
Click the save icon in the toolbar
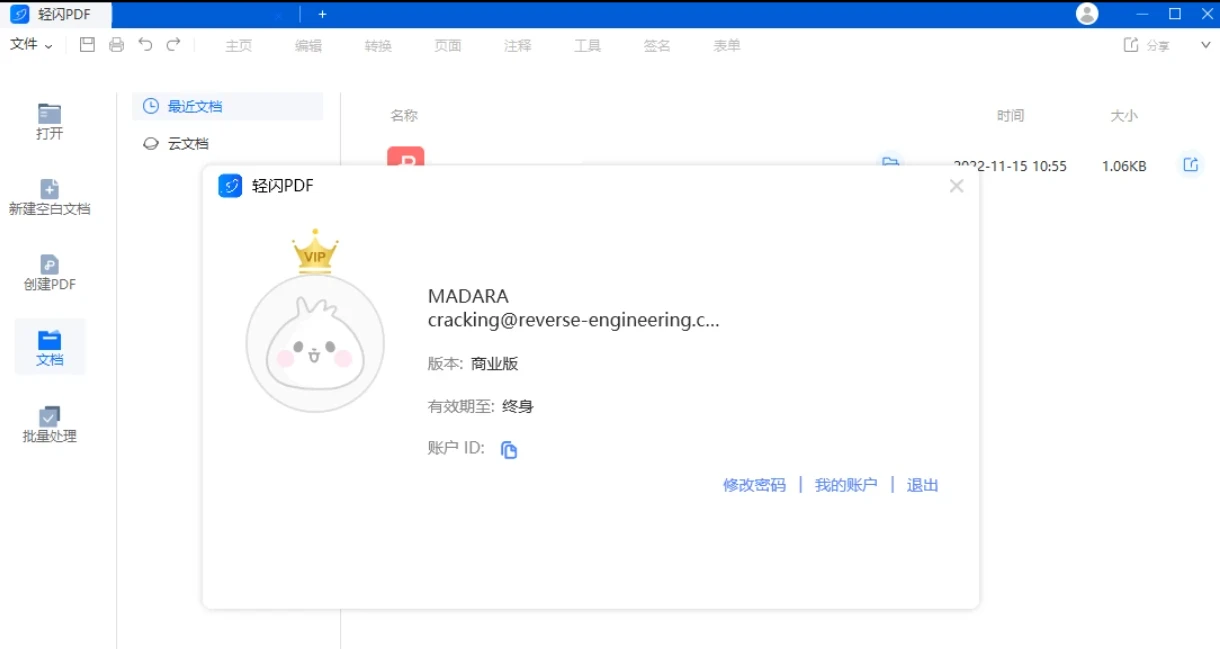pyautogui.click(x=87, y=45)
